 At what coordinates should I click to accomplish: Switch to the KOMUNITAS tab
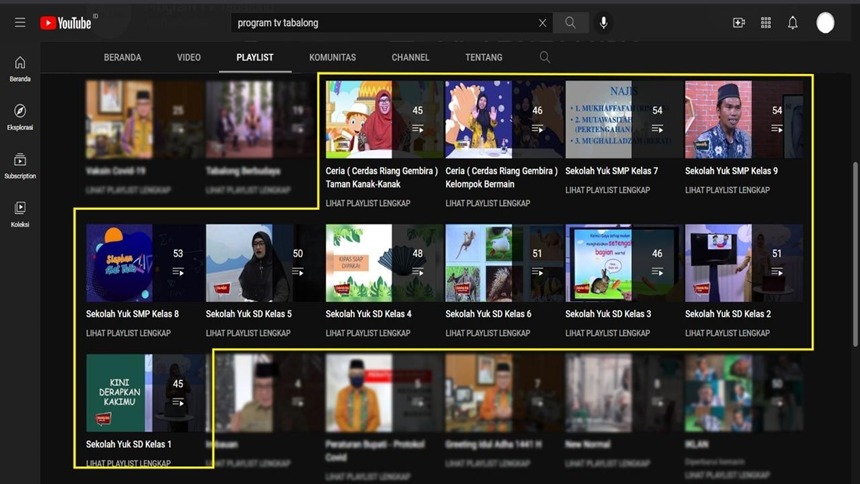(332, 57)
